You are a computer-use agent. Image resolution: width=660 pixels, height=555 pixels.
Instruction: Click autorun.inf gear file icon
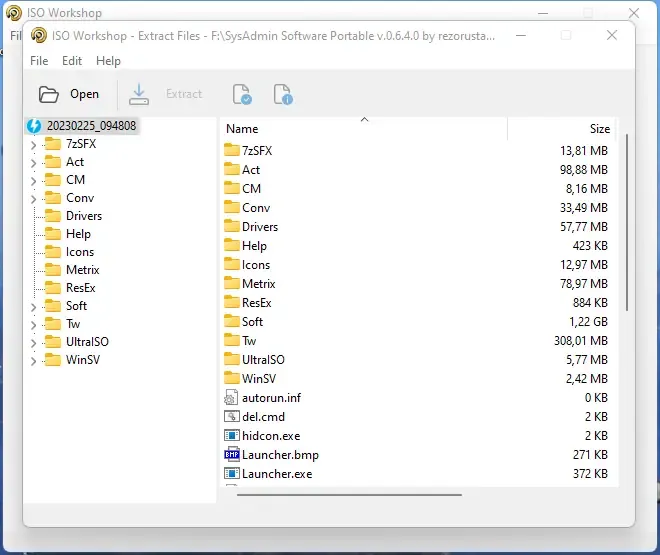coord(231,397)
